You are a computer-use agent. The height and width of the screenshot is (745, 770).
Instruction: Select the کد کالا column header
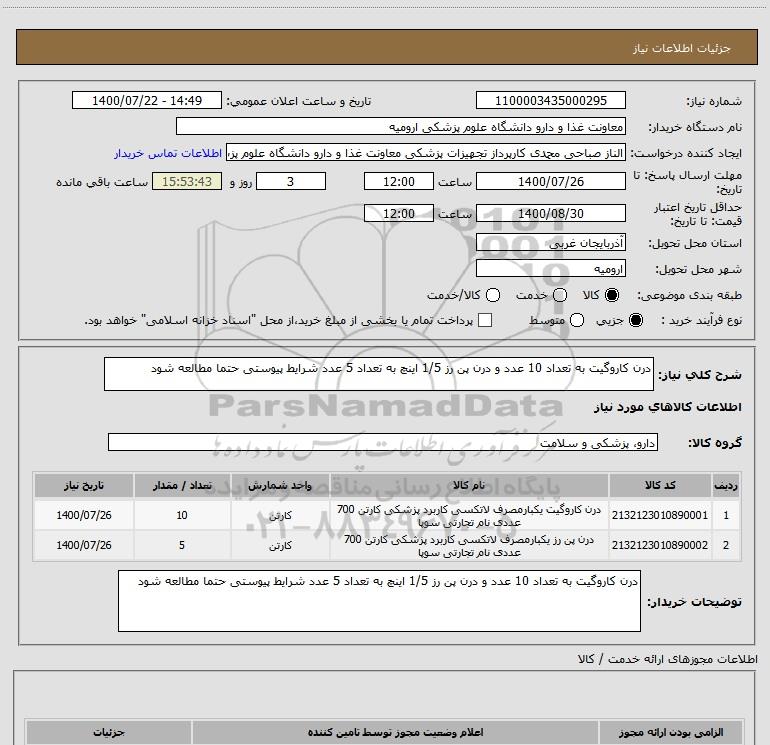pyautogui.click(x=660, y=485)
